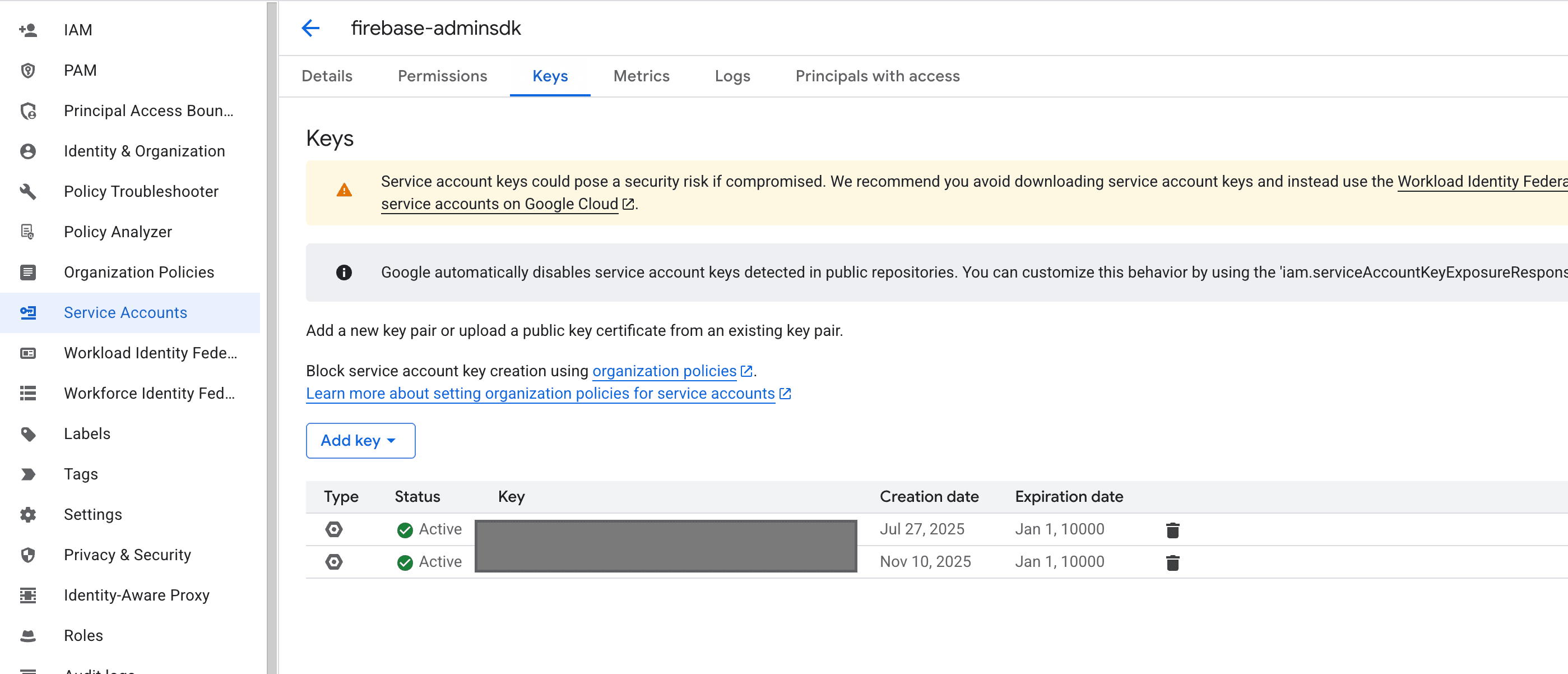Click Active status for Jul 27 key
The width and height of the screenshot is (1568, 674).
pyautogui.click(x=429, y=529)
